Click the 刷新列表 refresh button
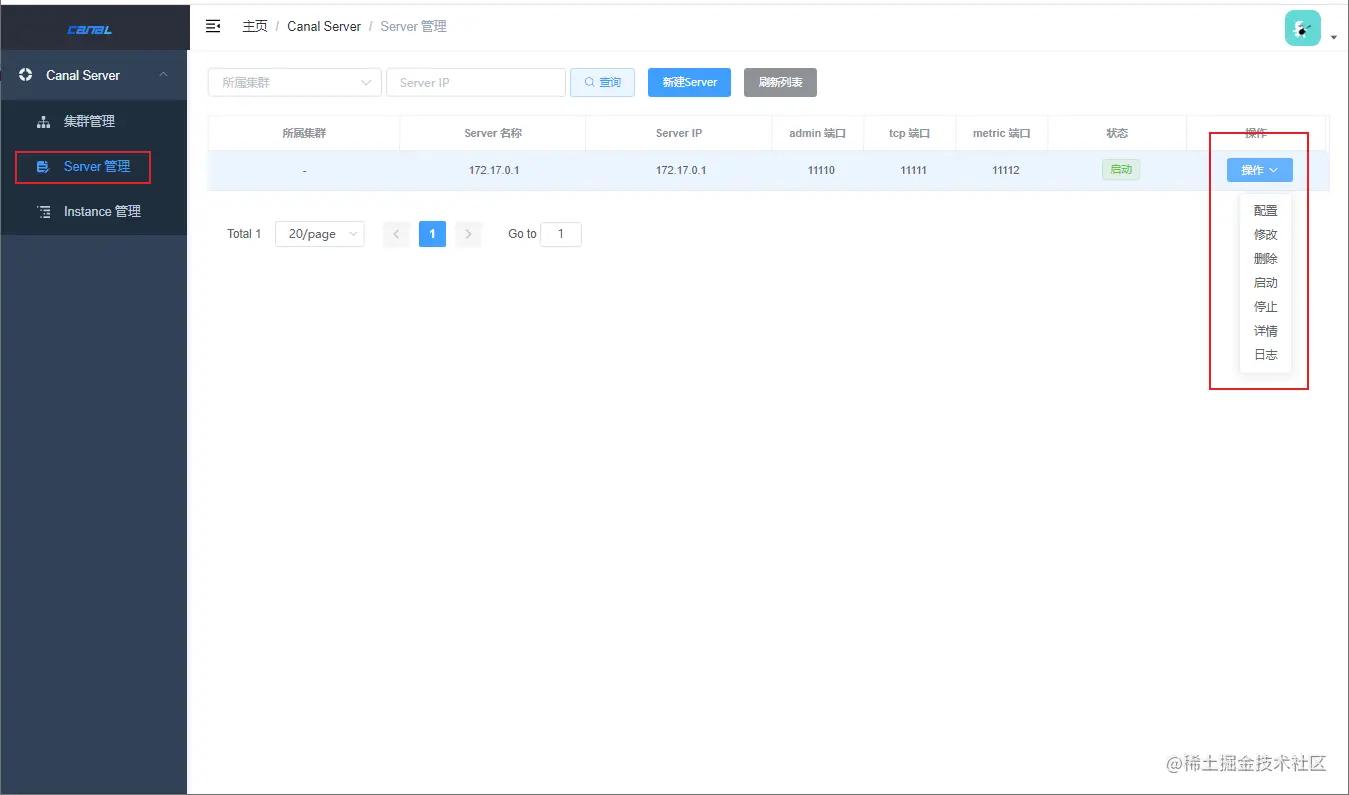Viewport: 1349px width, 795px height. coord(780,82)
